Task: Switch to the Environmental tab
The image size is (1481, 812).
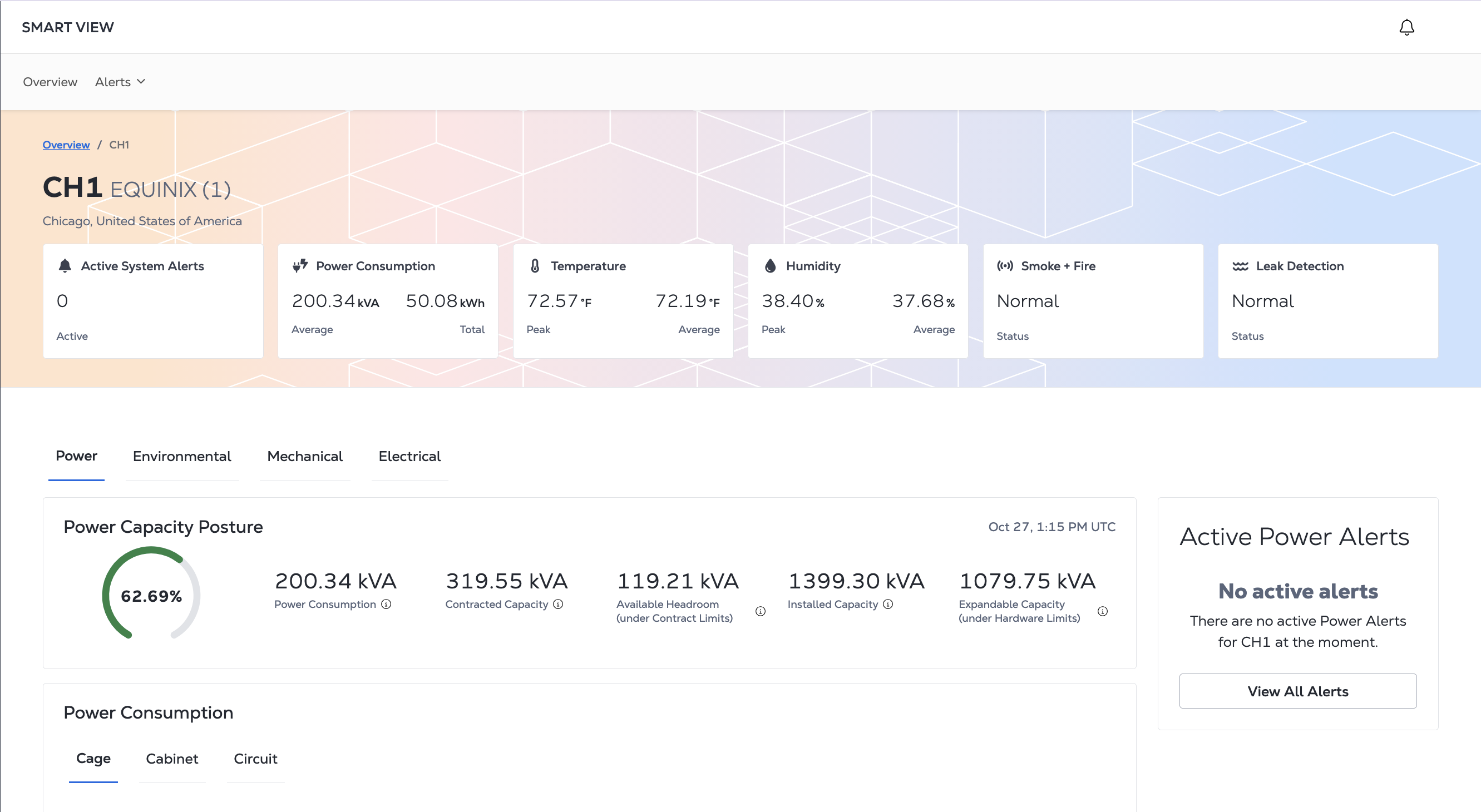Action: (182, 455)
